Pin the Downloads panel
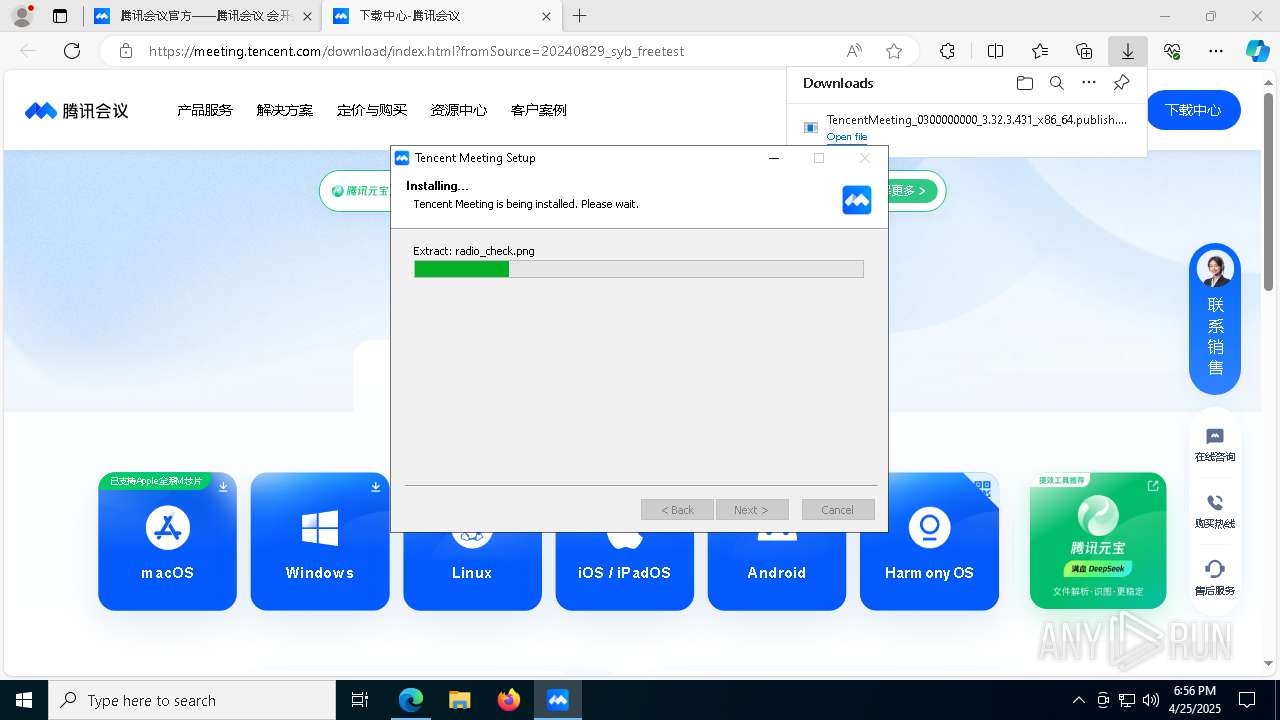 click(1122, 83)
